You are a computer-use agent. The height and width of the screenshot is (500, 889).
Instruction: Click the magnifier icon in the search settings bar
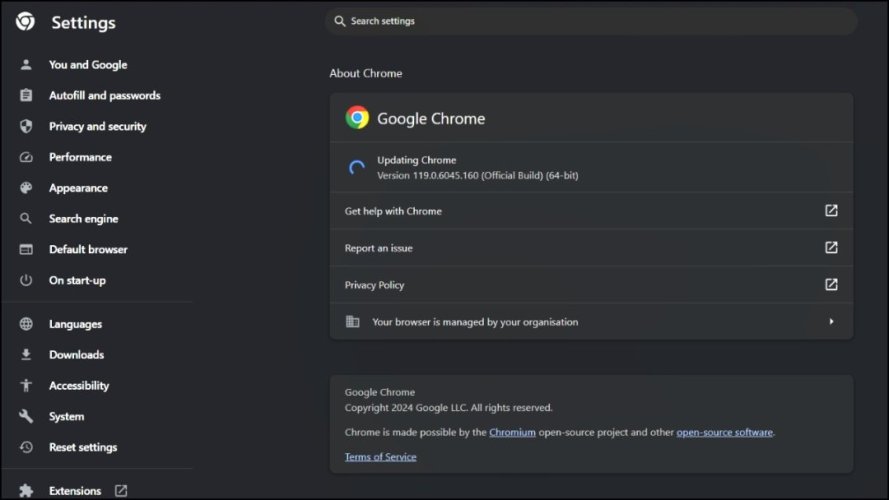click(340, 21)
